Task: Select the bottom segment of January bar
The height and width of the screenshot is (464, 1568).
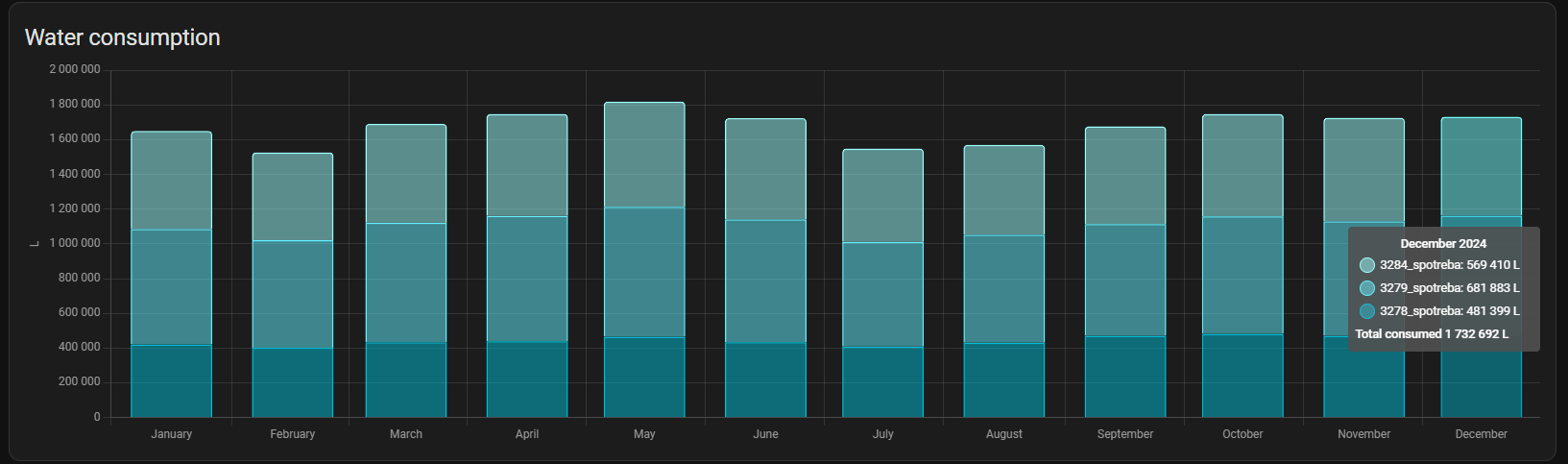Action: pos(171,380)
